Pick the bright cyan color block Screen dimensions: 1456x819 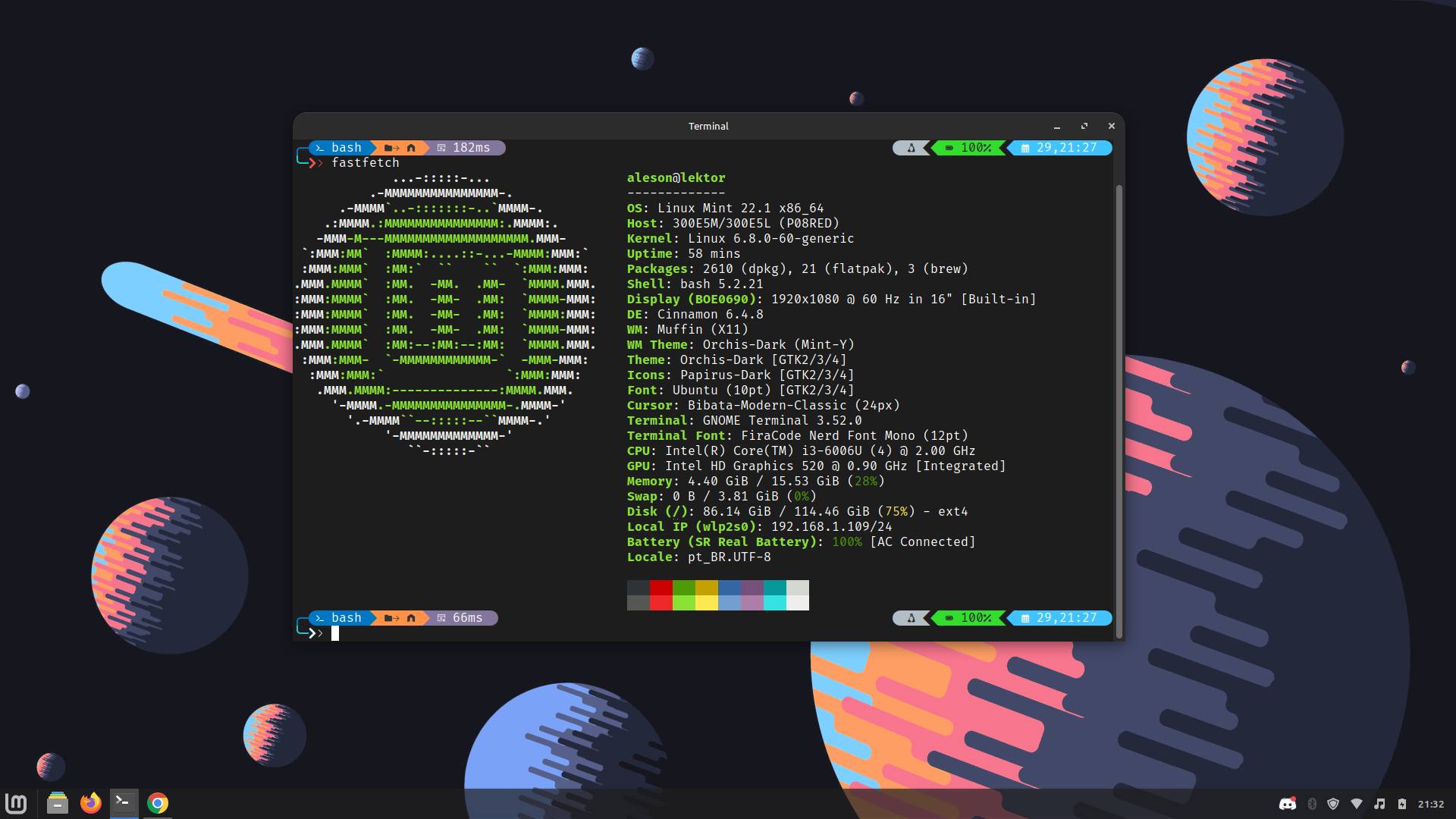coord(775,603)
